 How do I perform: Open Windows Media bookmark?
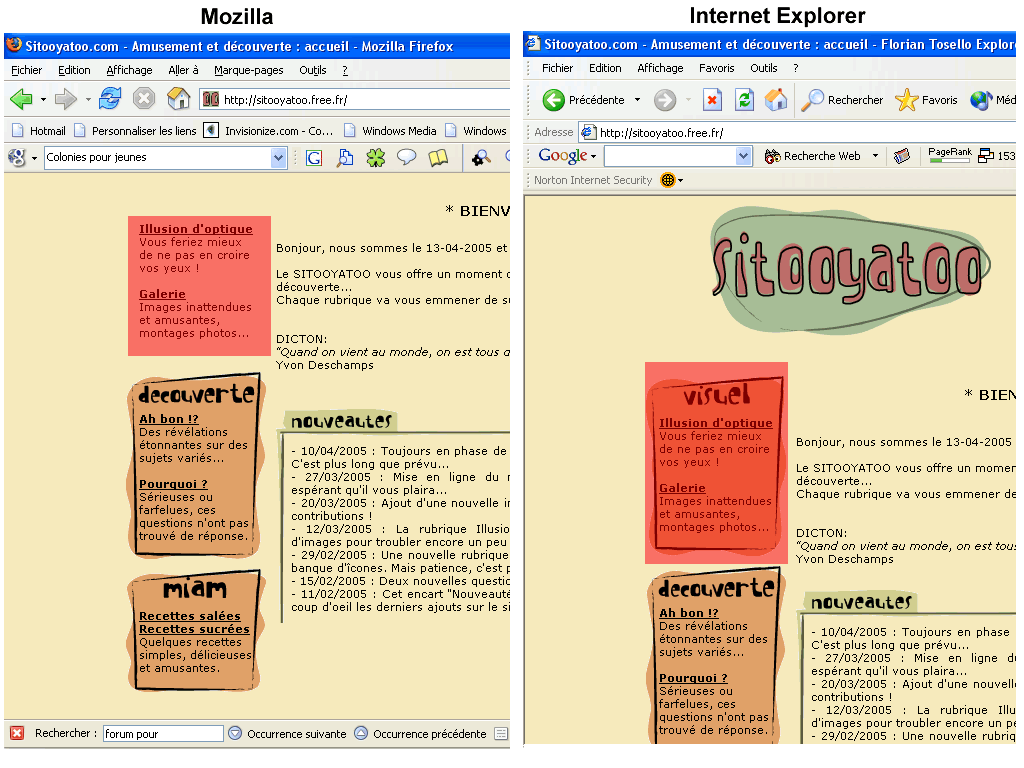[x=391, y=131]
